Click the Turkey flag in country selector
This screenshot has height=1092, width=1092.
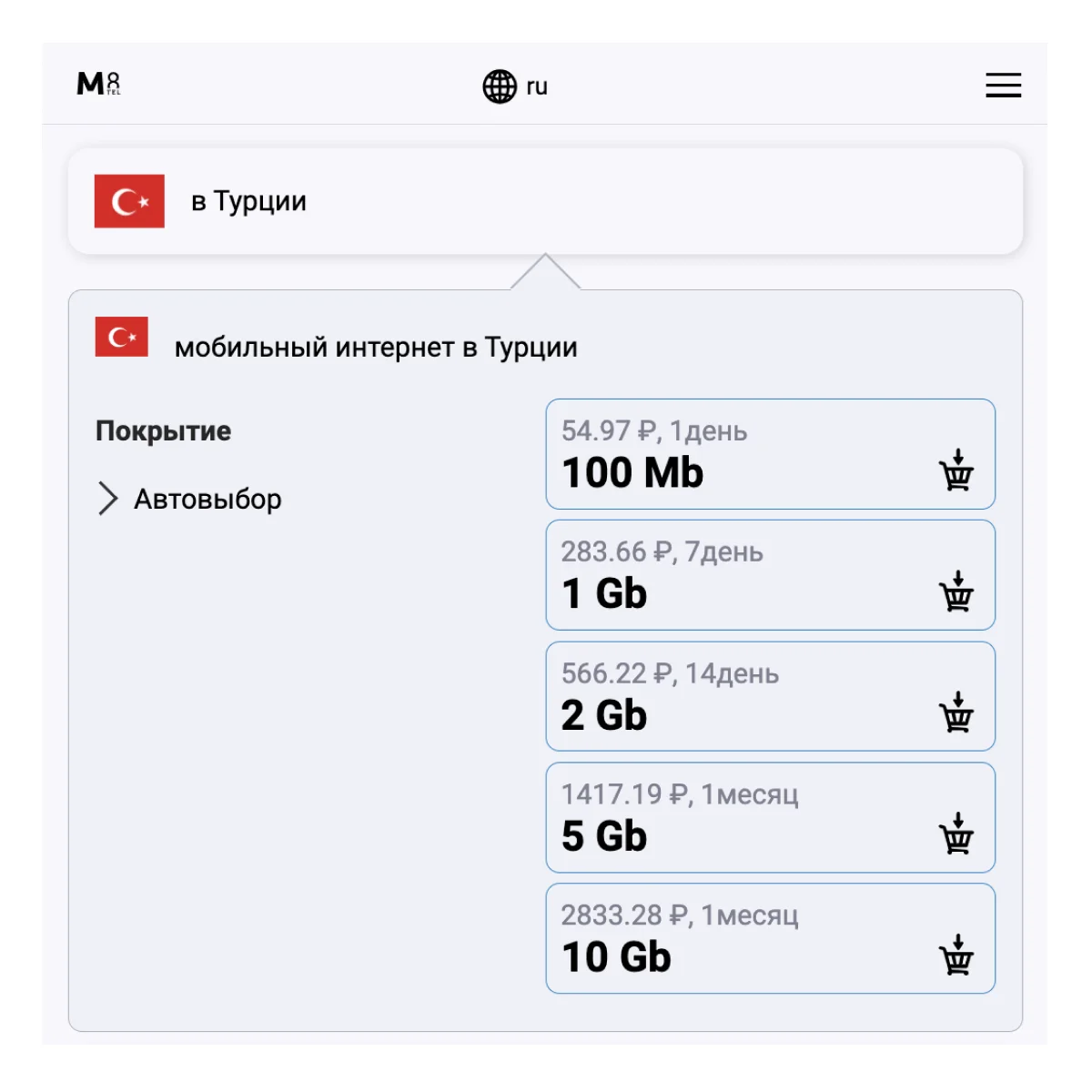coord(129,201)
